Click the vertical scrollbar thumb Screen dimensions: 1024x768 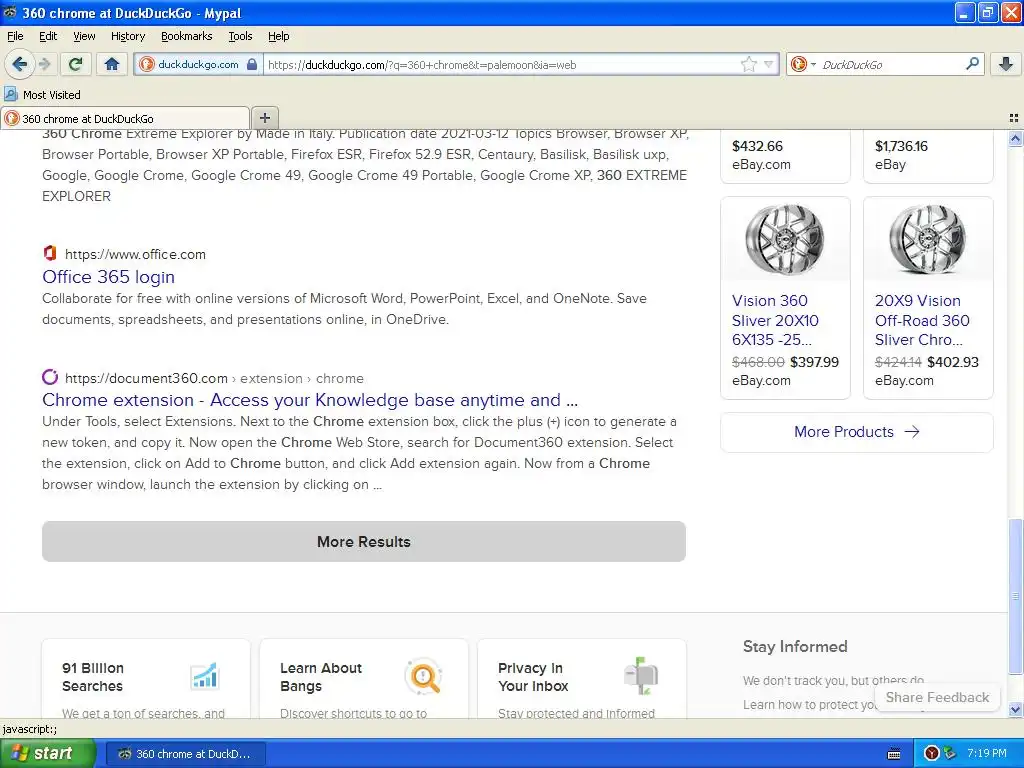point(1015,596)
